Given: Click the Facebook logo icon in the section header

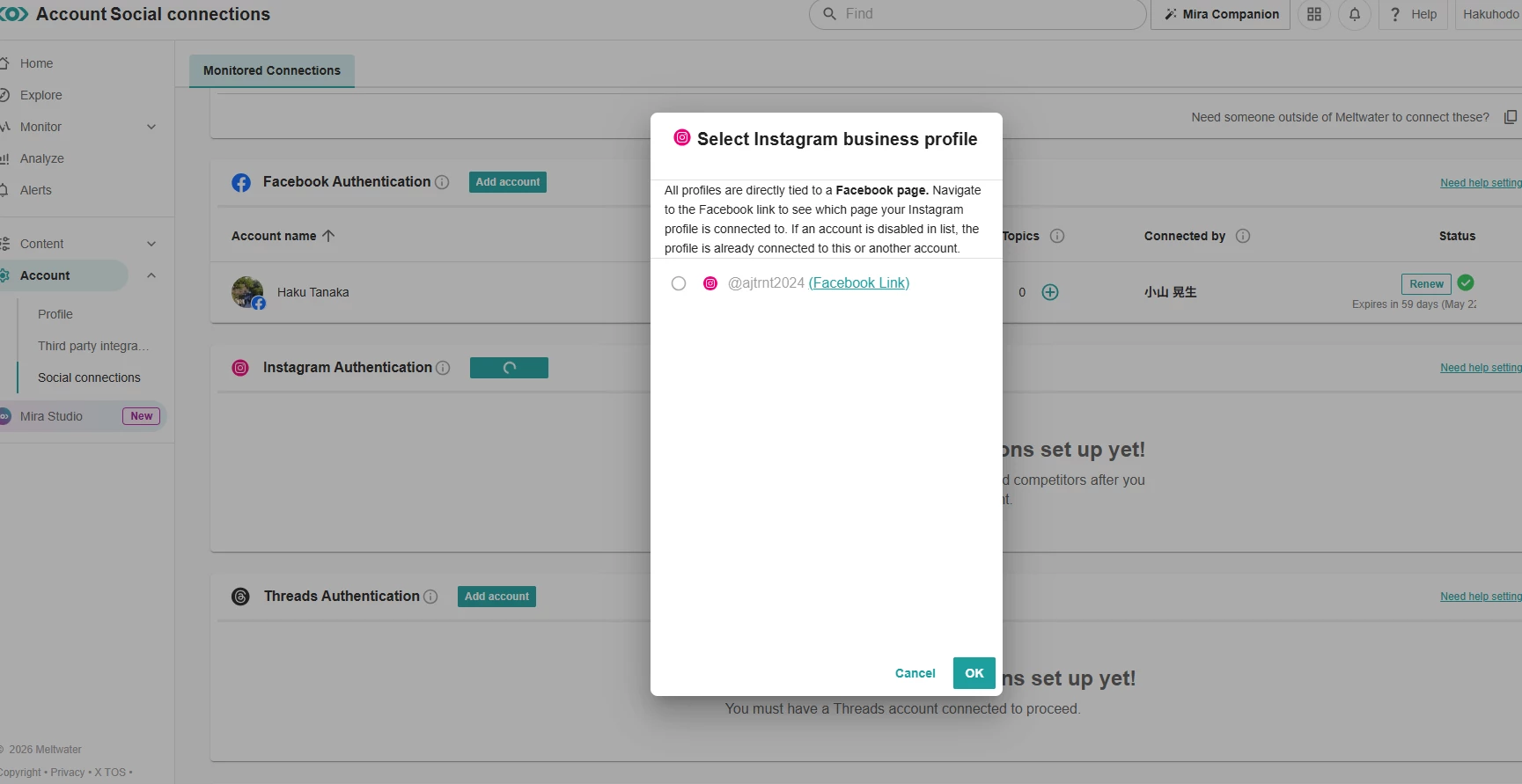Looking at the screenshot, I should (240, 182).
